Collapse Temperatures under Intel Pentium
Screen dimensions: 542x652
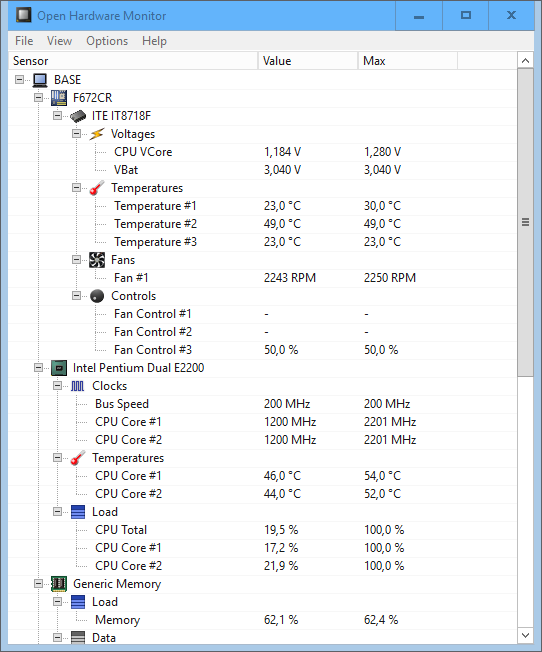[x=57, y=457]
